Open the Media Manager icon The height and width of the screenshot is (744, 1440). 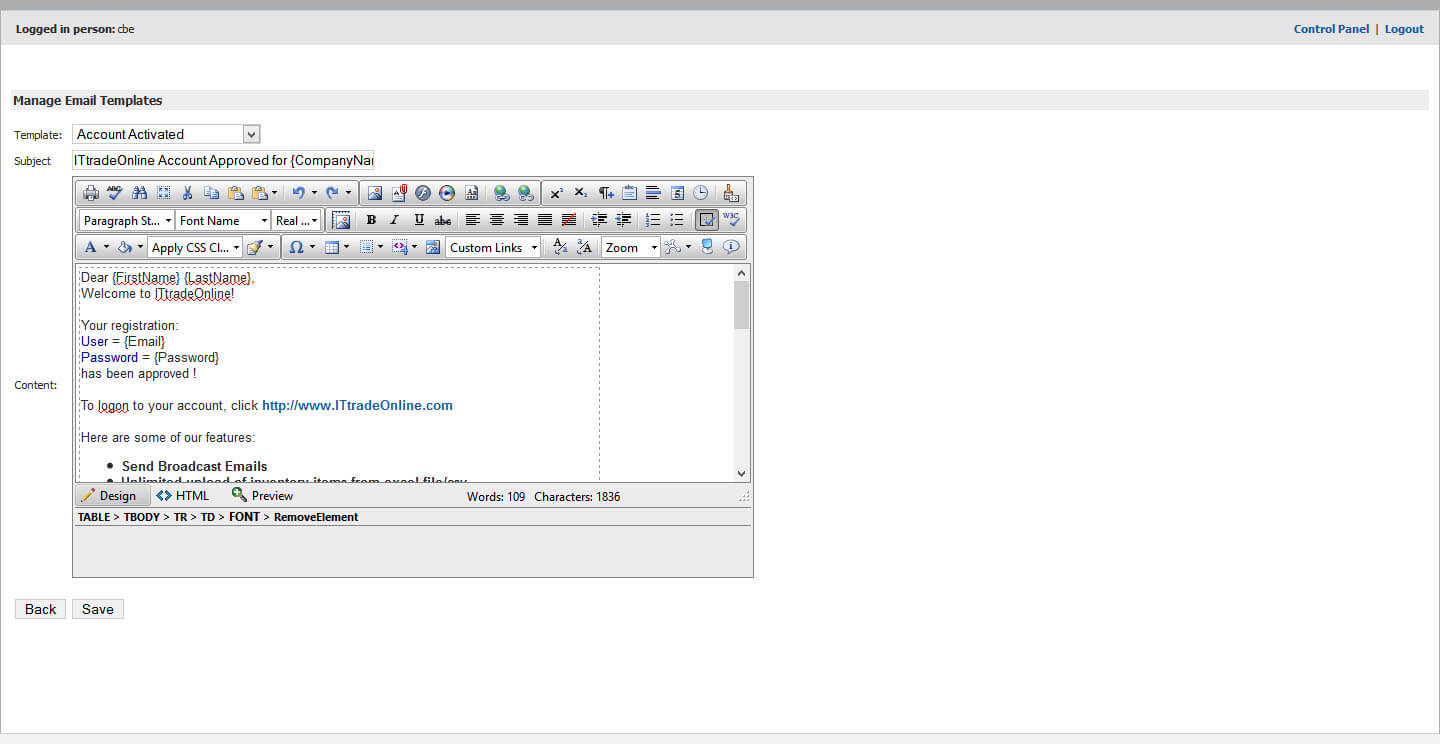(447, 193)
